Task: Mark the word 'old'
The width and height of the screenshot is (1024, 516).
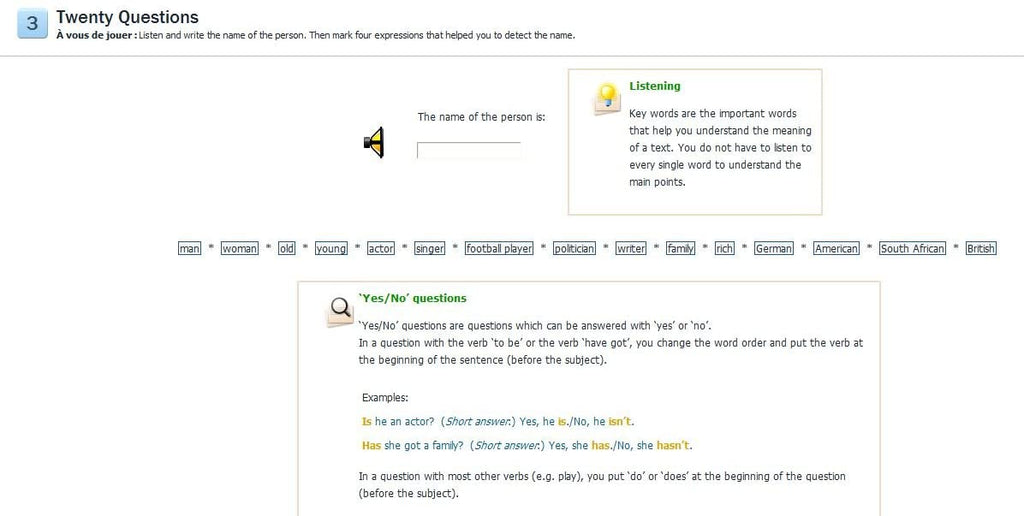Action: click(x=287, y=248)
